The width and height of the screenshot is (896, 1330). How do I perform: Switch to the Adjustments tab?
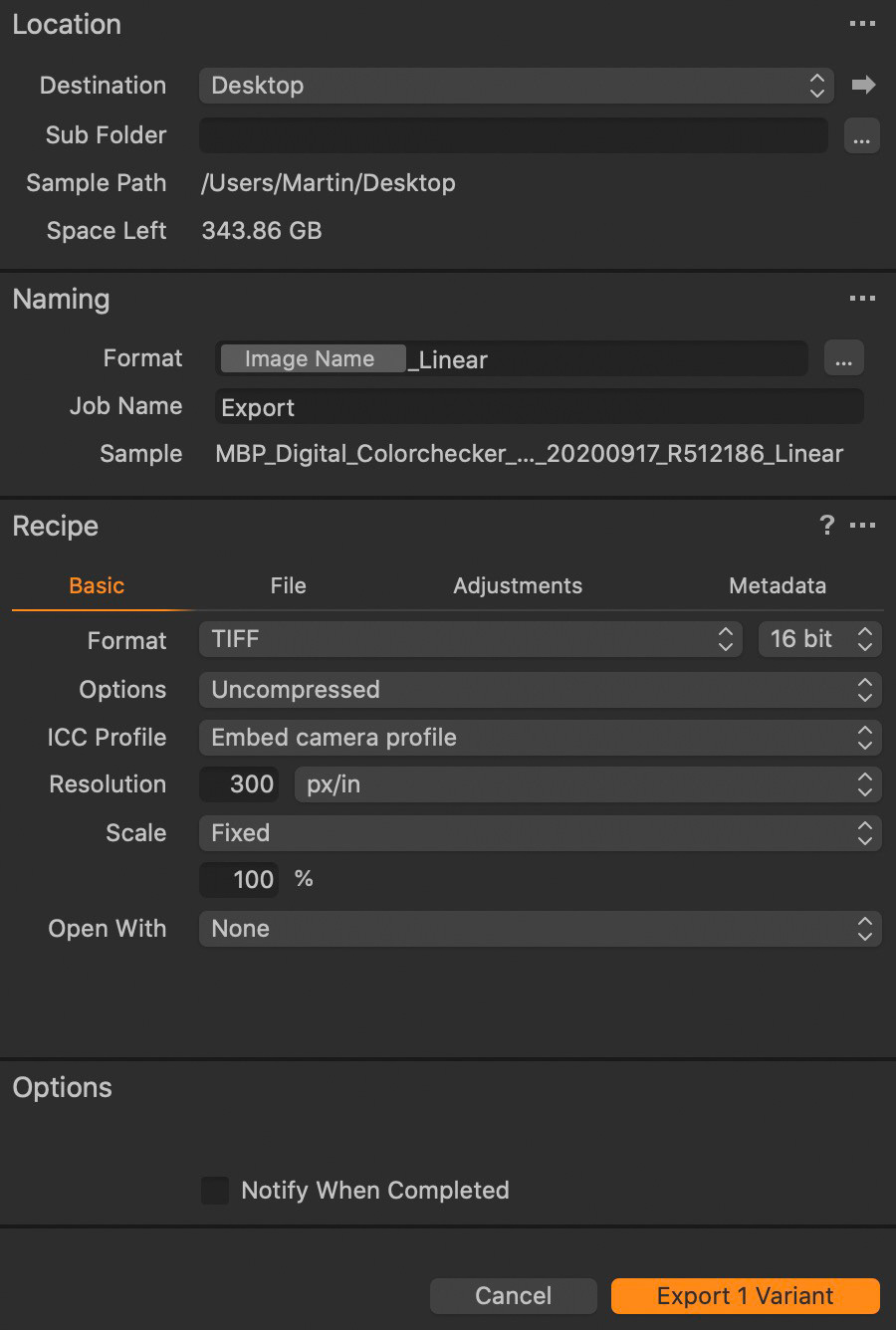tap(518, 585)
